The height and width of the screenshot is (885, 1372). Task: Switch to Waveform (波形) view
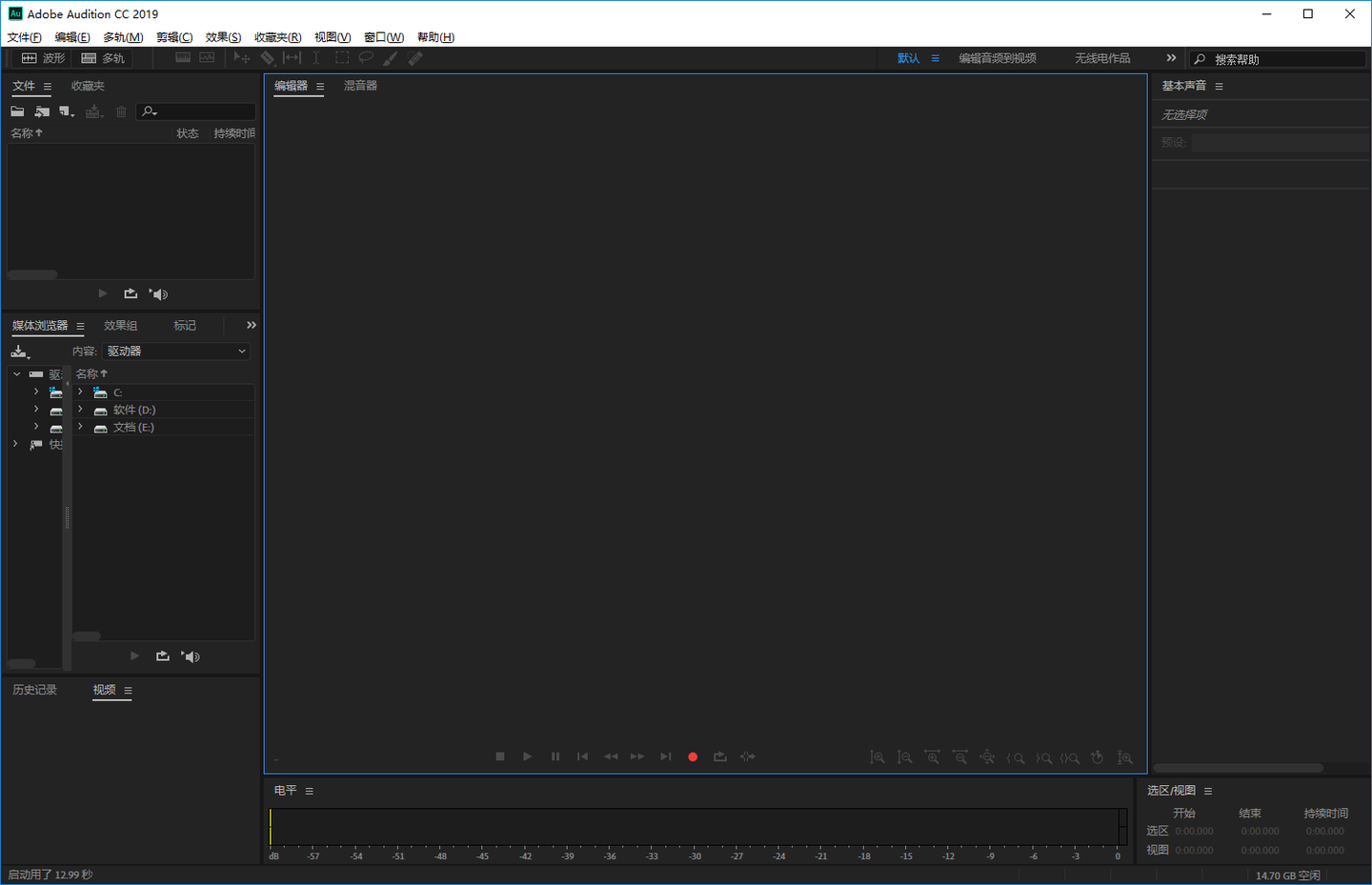click(44, 58)
